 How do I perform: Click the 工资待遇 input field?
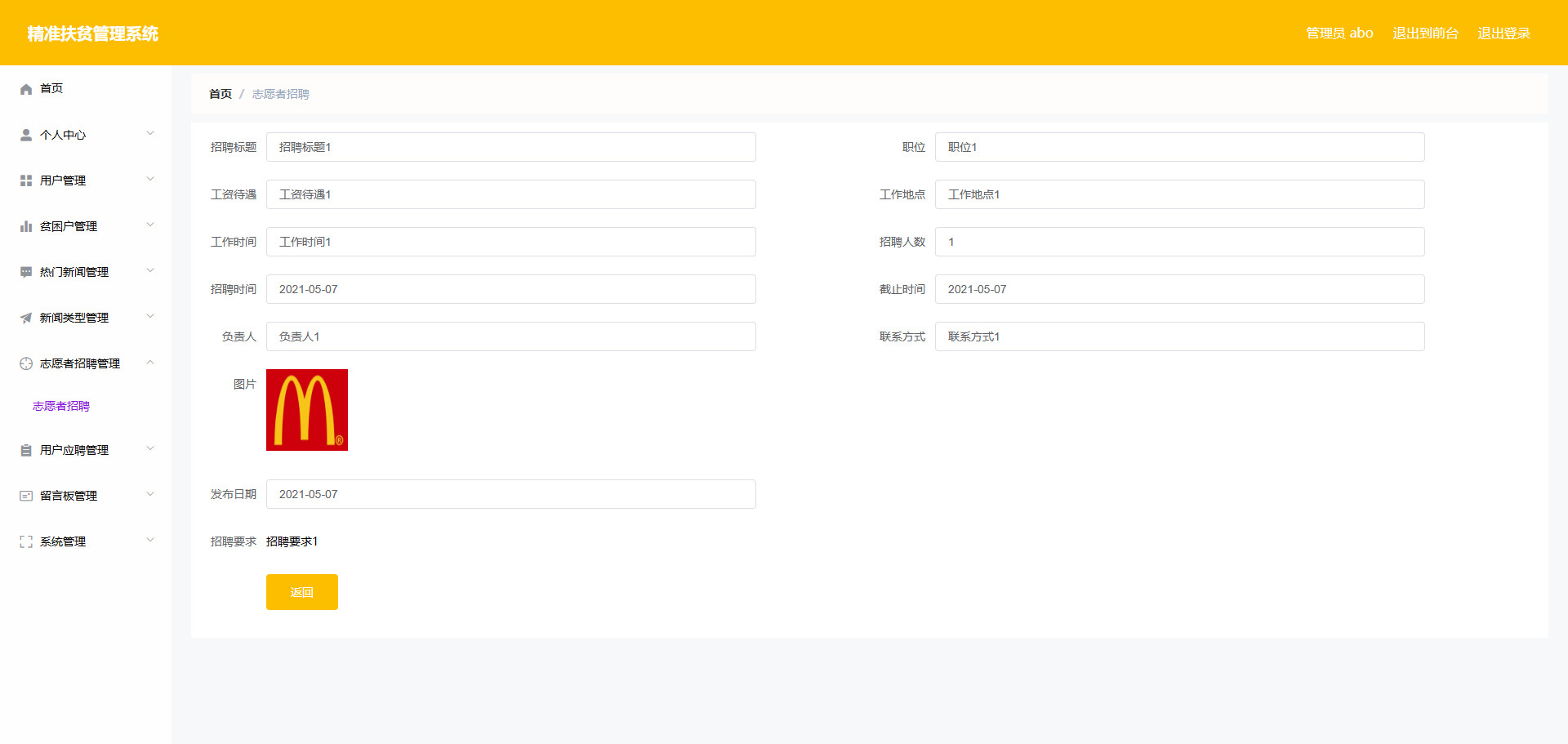[511, 194]
